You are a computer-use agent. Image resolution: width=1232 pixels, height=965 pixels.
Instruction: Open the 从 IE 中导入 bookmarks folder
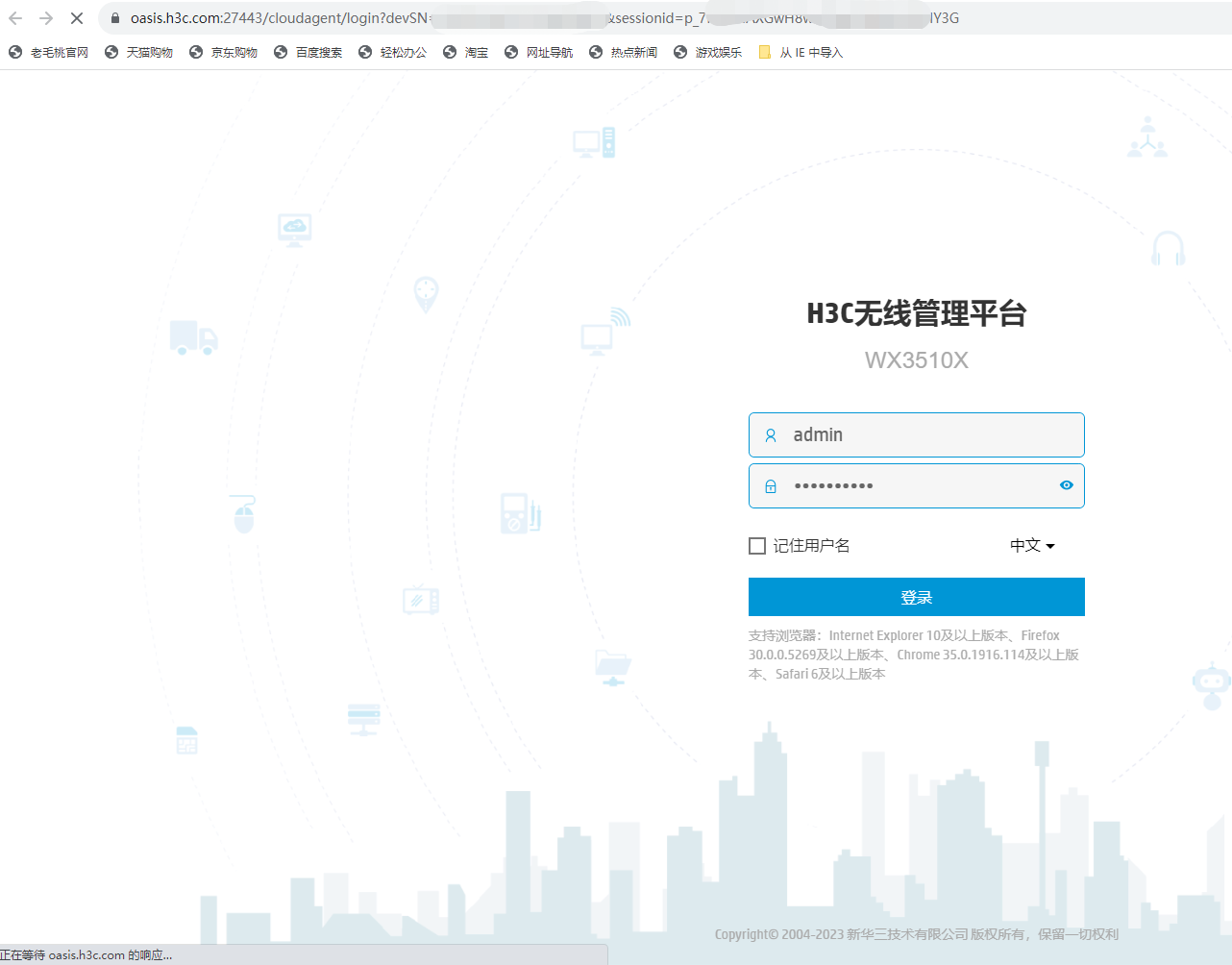(801, 53)
